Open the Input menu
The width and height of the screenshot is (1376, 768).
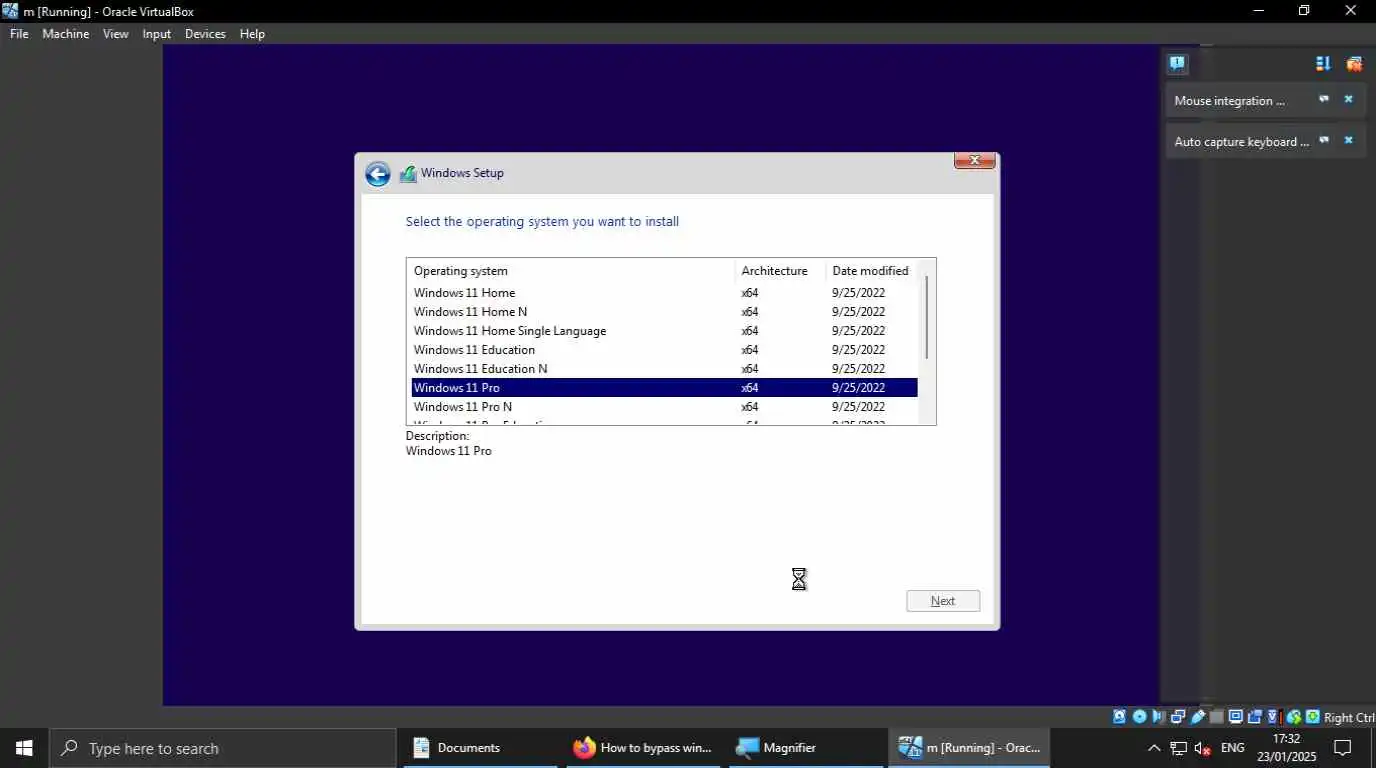[157, 34]
